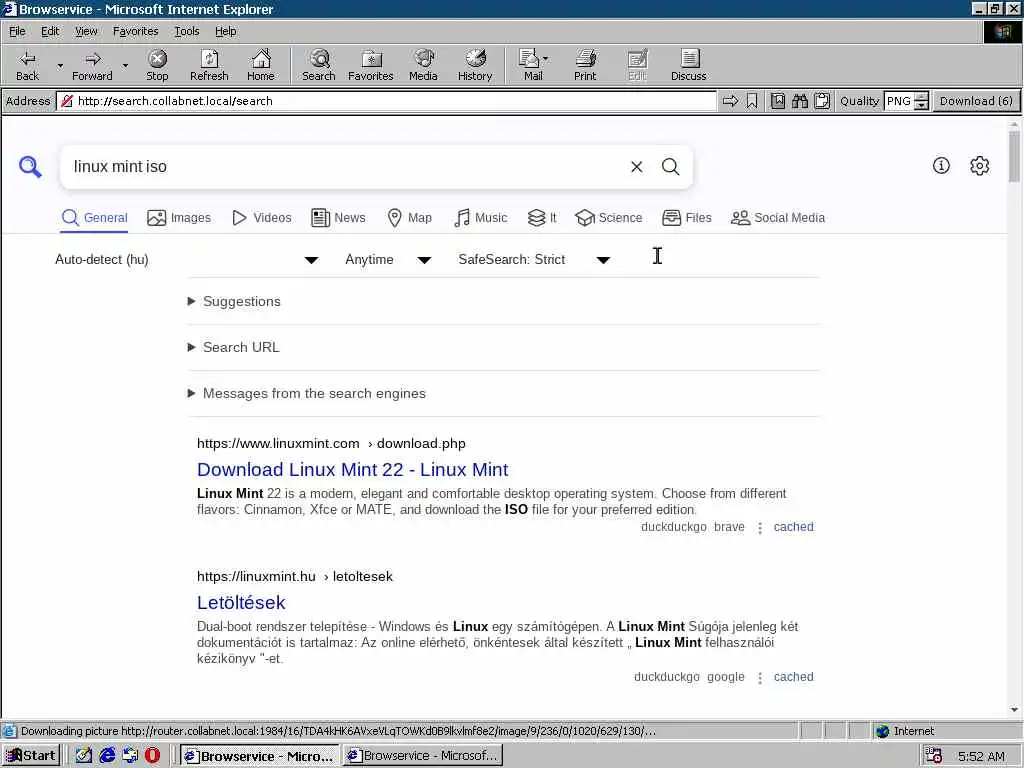The image size is (1024, 768).
Task: Open the History toolbar pane
Action: [x=475, y=65]
